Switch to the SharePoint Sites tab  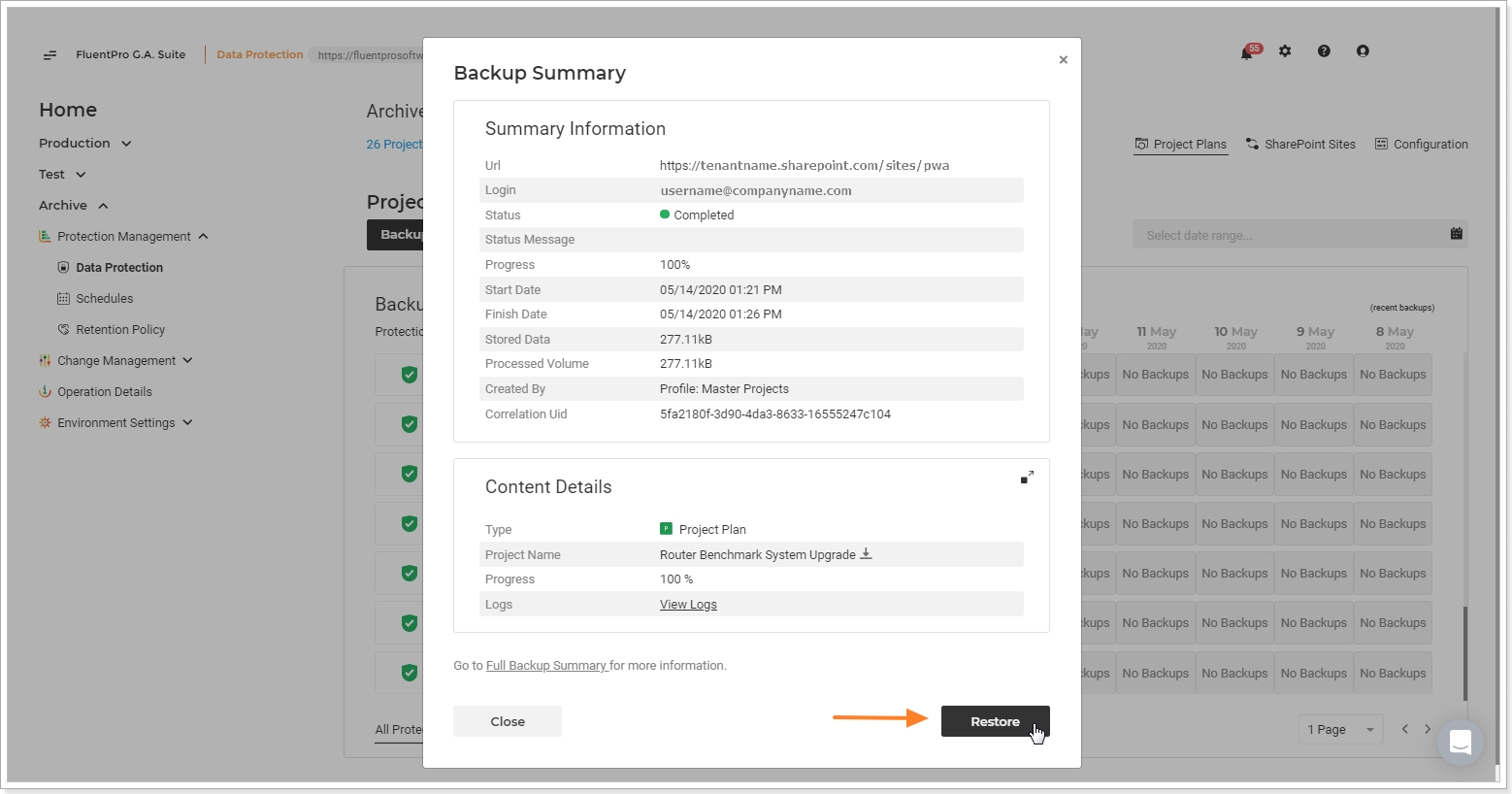1300,144
